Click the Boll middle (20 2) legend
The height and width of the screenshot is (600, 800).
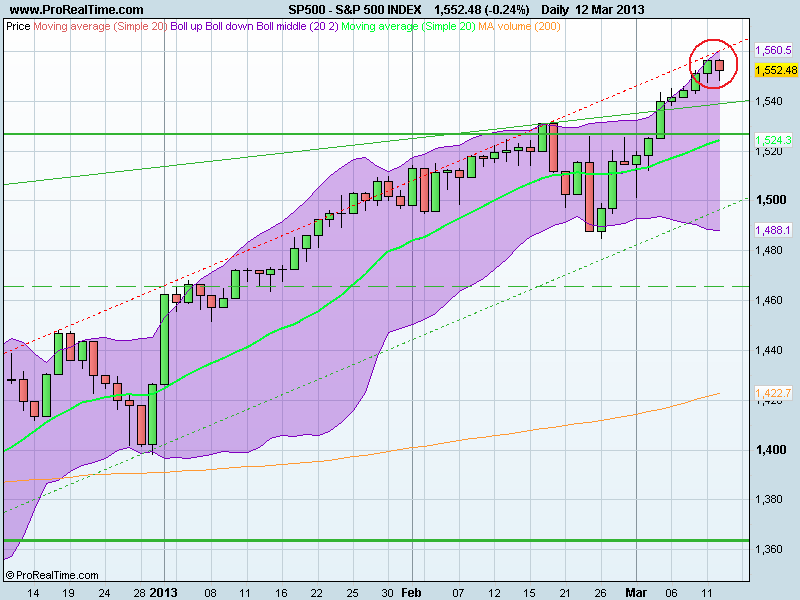297,26
